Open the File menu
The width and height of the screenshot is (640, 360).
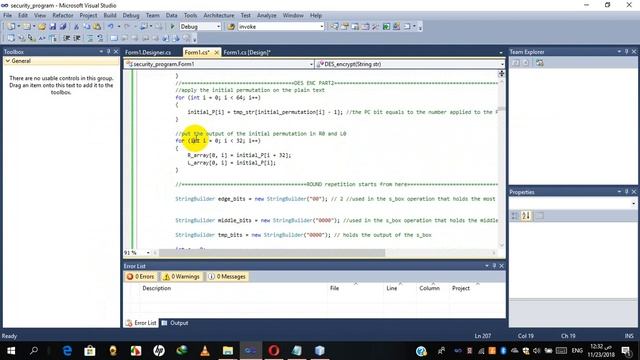7,15
